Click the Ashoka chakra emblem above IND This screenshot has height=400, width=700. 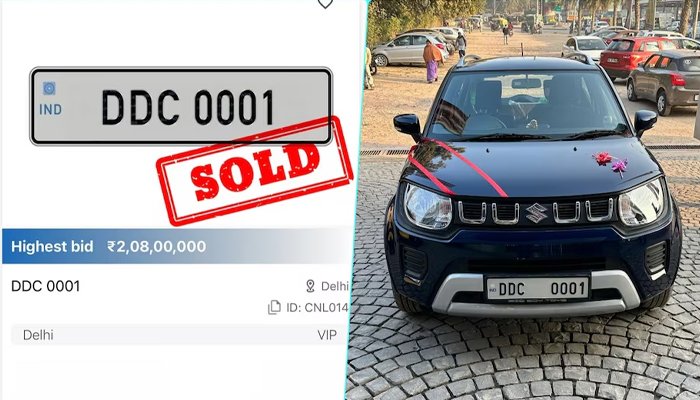click(49, 88)
